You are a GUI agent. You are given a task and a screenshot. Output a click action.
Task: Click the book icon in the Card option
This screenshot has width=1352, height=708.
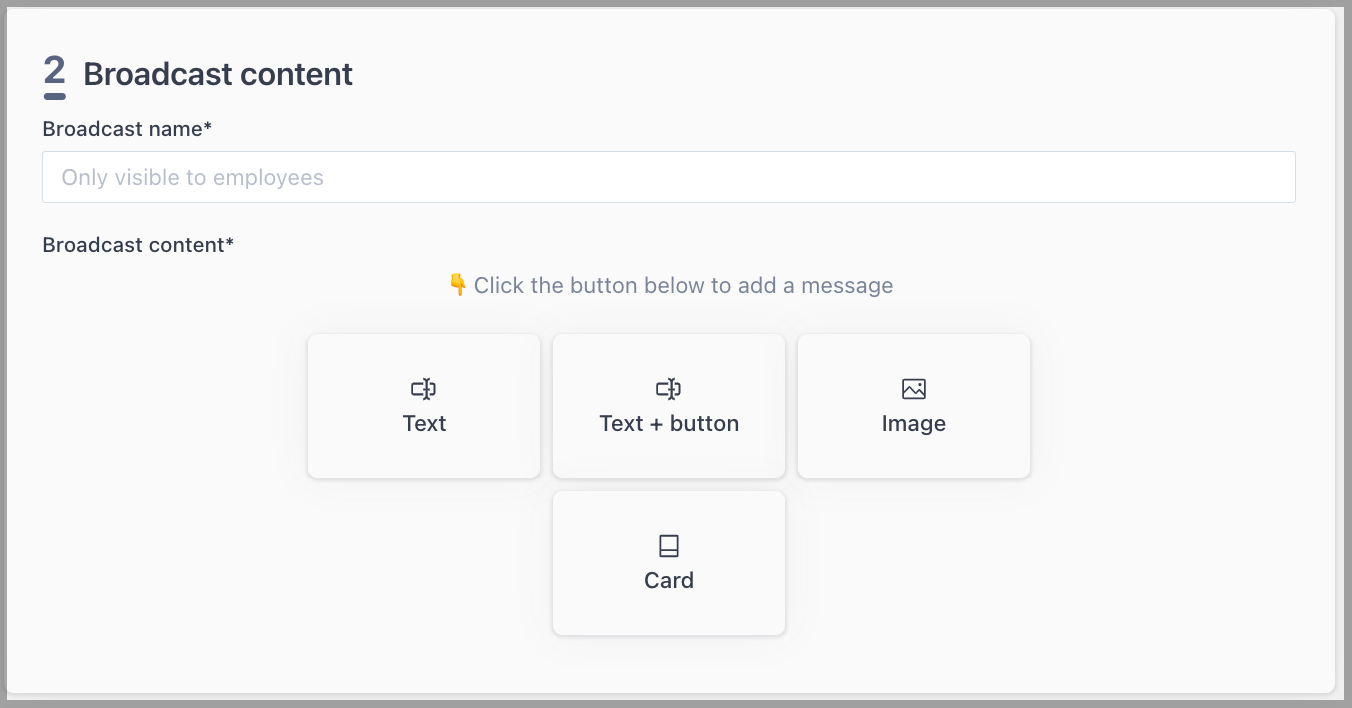[669, 546]
